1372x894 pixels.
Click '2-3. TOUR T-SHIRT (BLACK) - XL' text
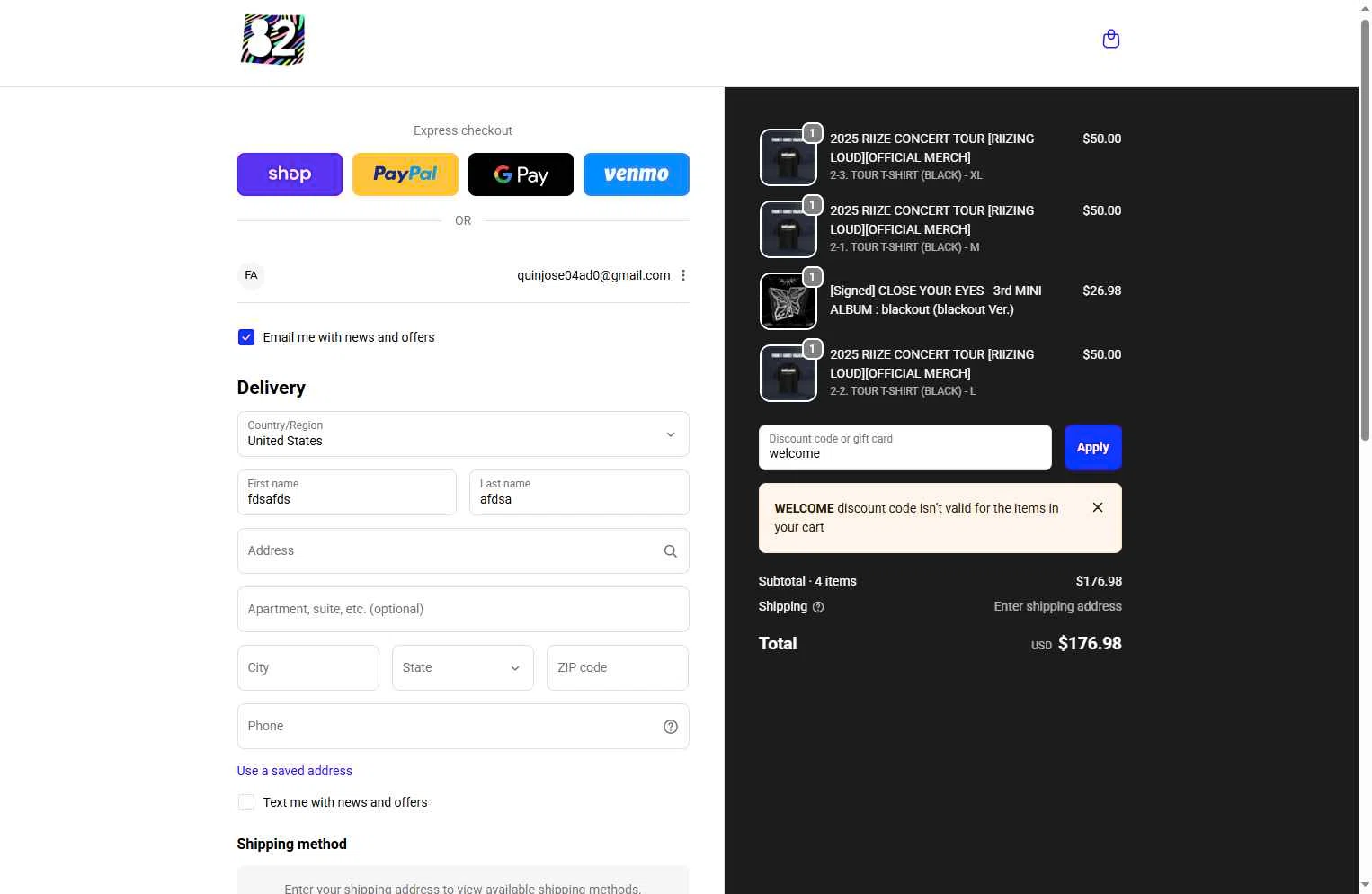tap(906, 175)
